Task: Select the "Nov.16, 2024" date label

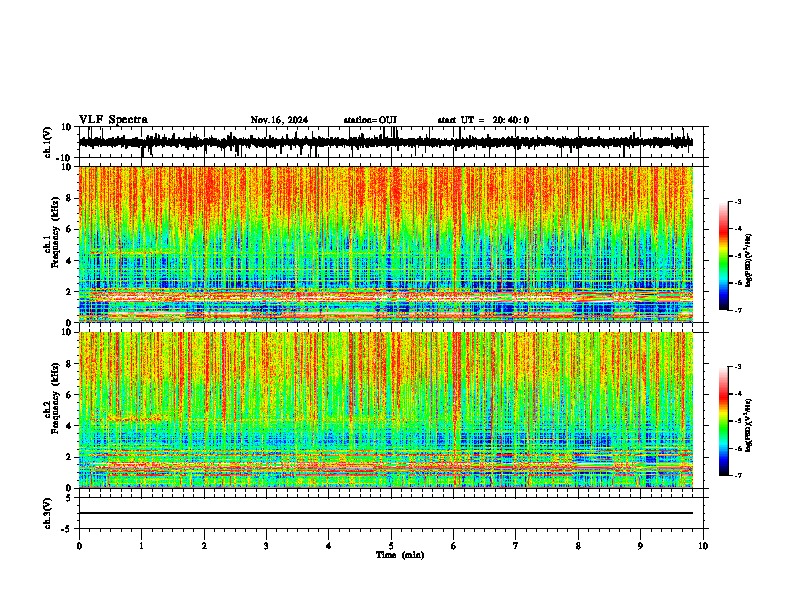Action: pyautogui.click(x=279, y=120)
